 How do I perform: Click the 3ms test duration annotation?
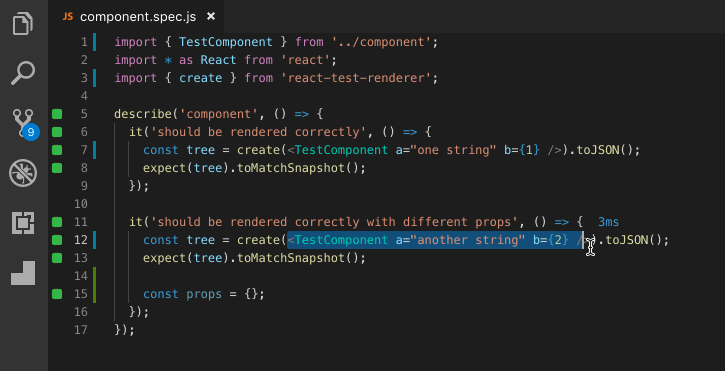point(608,222)
